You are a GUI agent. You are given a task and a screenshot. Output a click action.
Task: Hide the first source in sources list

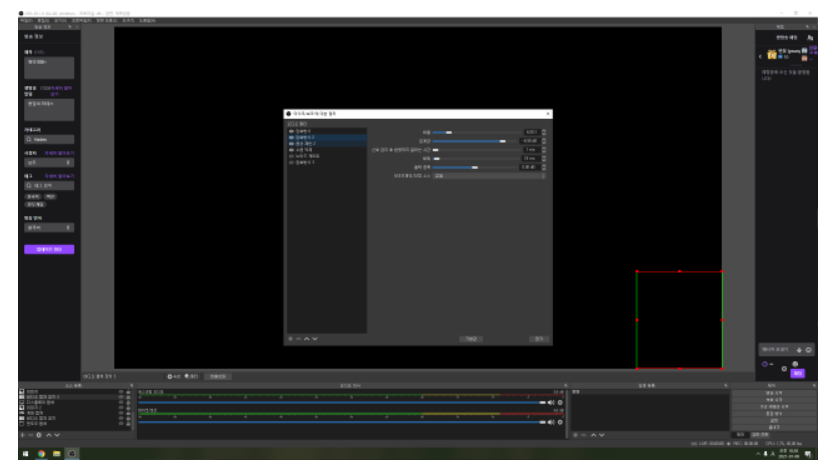tap(121, 392)
